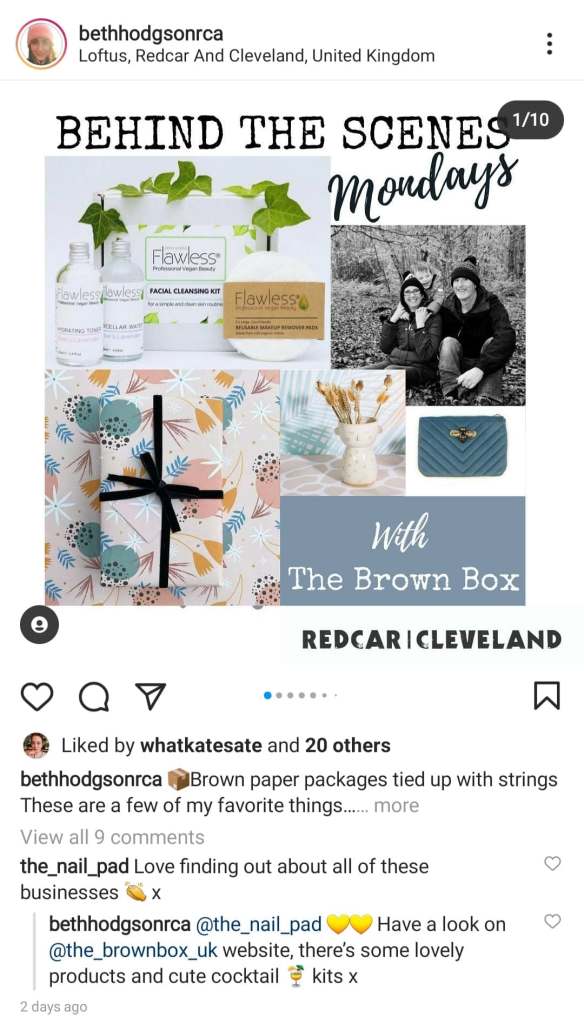Show tagged accounts via the person icon
Image resolution: width=584 pixels, height=1024 pixels.
point(39,625)
